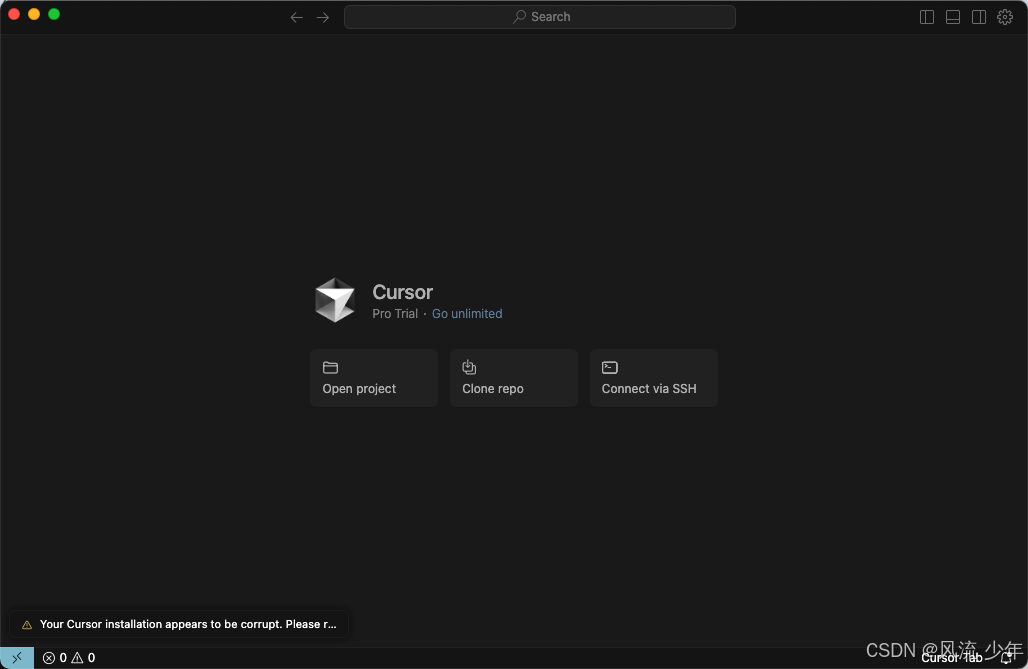Click the Clone repo button
The image size is (1028, 669).
click(513, 378)
